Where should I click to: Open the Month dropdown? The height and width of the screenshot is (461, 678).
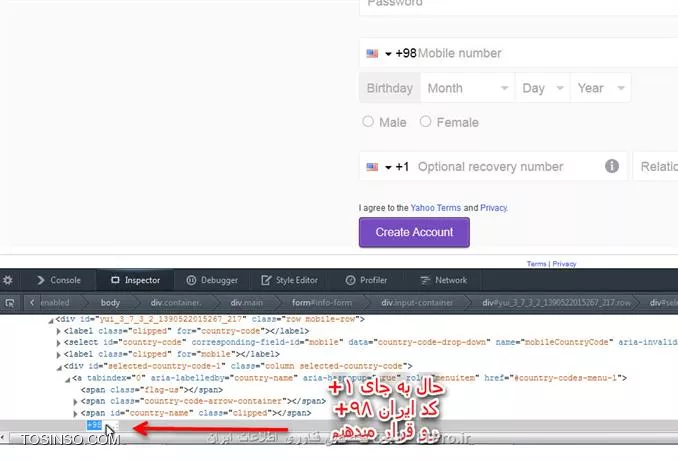(x=468, y=88)
